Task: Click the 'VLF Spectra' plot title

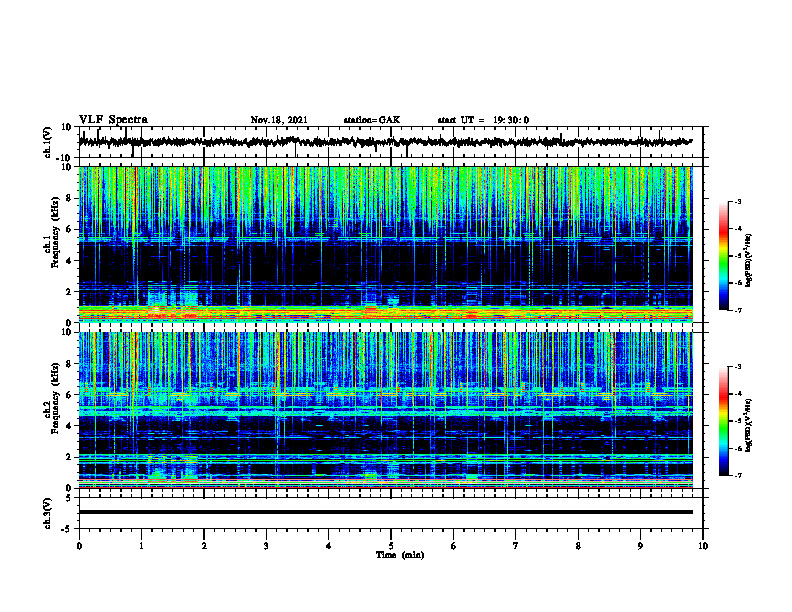Action: pos(113,120)
